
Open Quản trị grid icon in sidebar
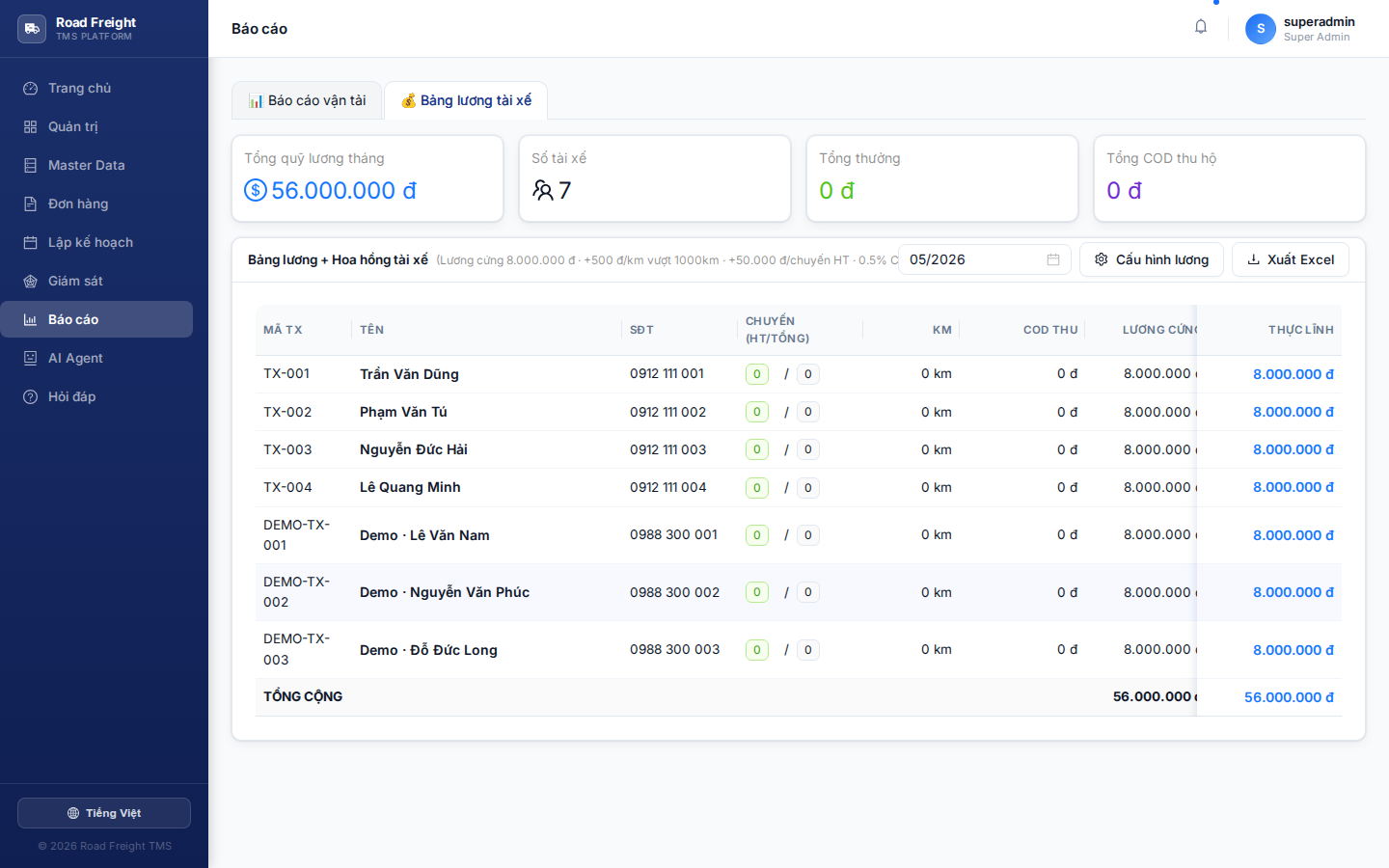[31, 126]
